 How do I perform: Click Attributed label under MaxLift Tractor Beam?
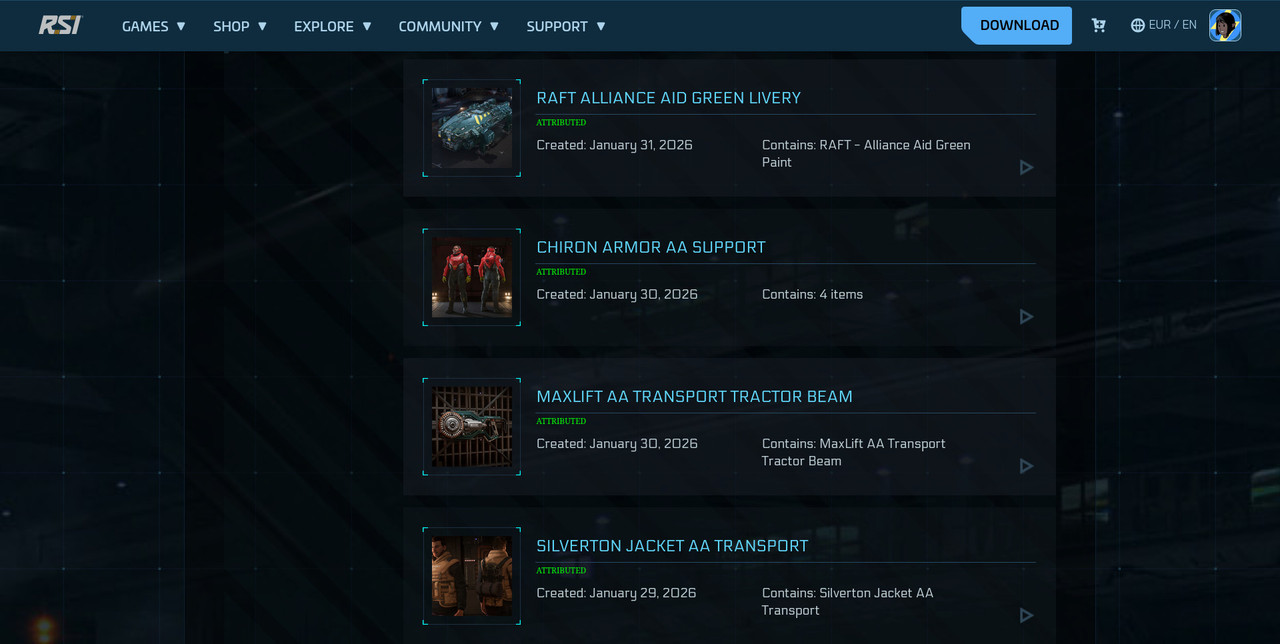[x=561, y=421]
